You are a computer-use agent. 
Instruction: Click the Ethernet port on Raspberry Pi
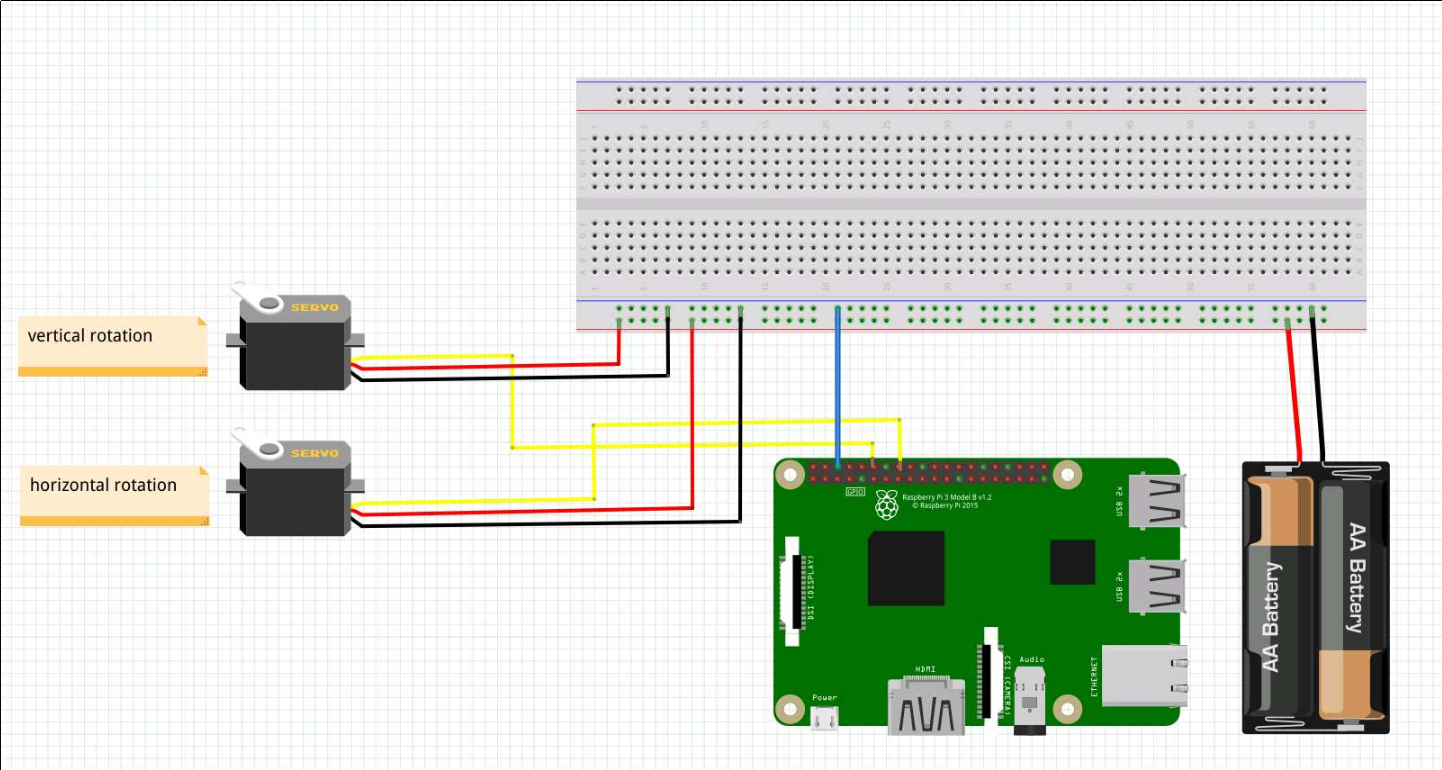[x=1145, y=675]
